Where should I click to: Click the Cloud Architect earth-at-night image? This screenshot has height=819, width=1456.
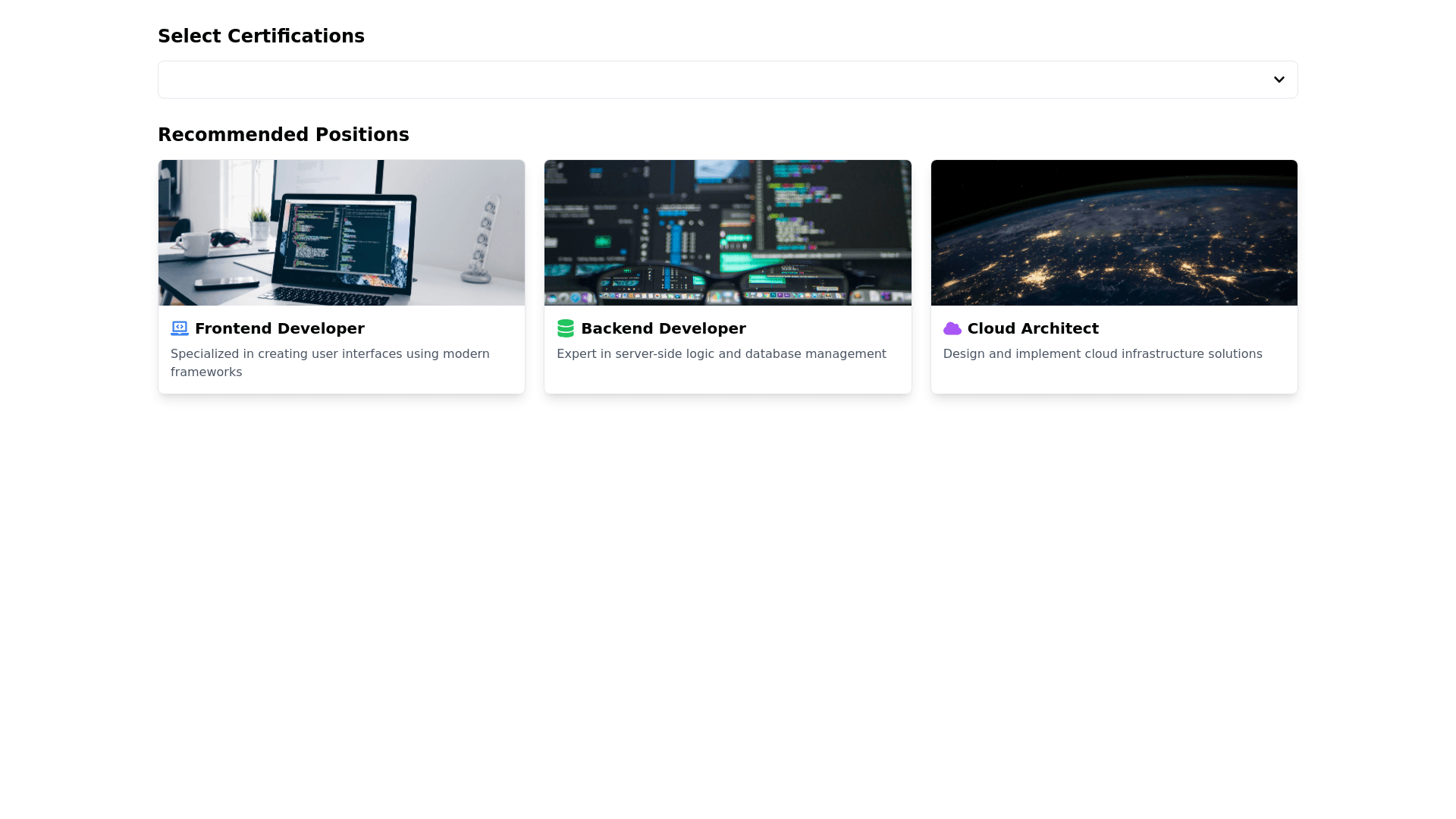[1114, 232]
